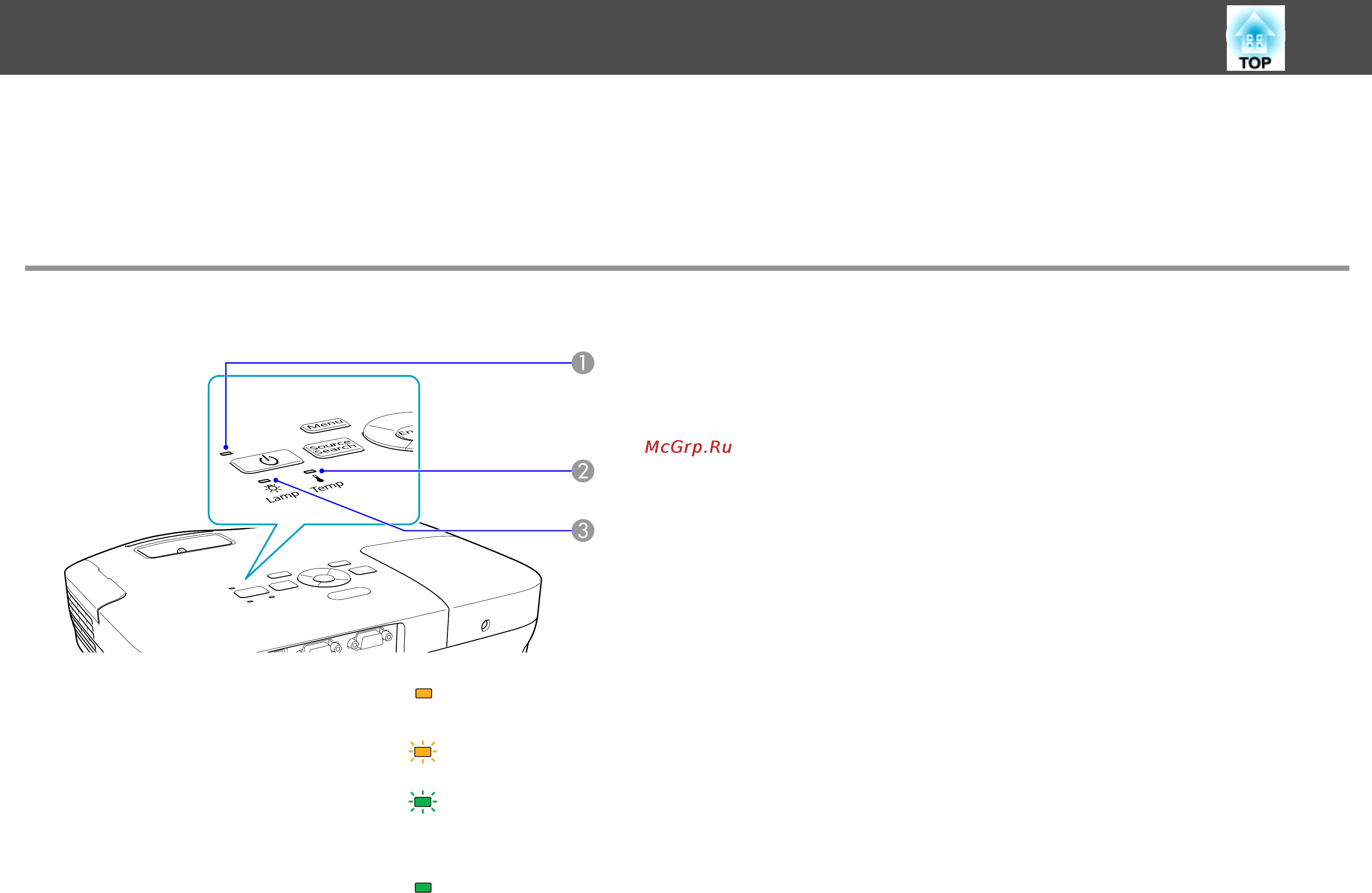Click the Menu button in the enlarged diagram

(x=325, y=425)
